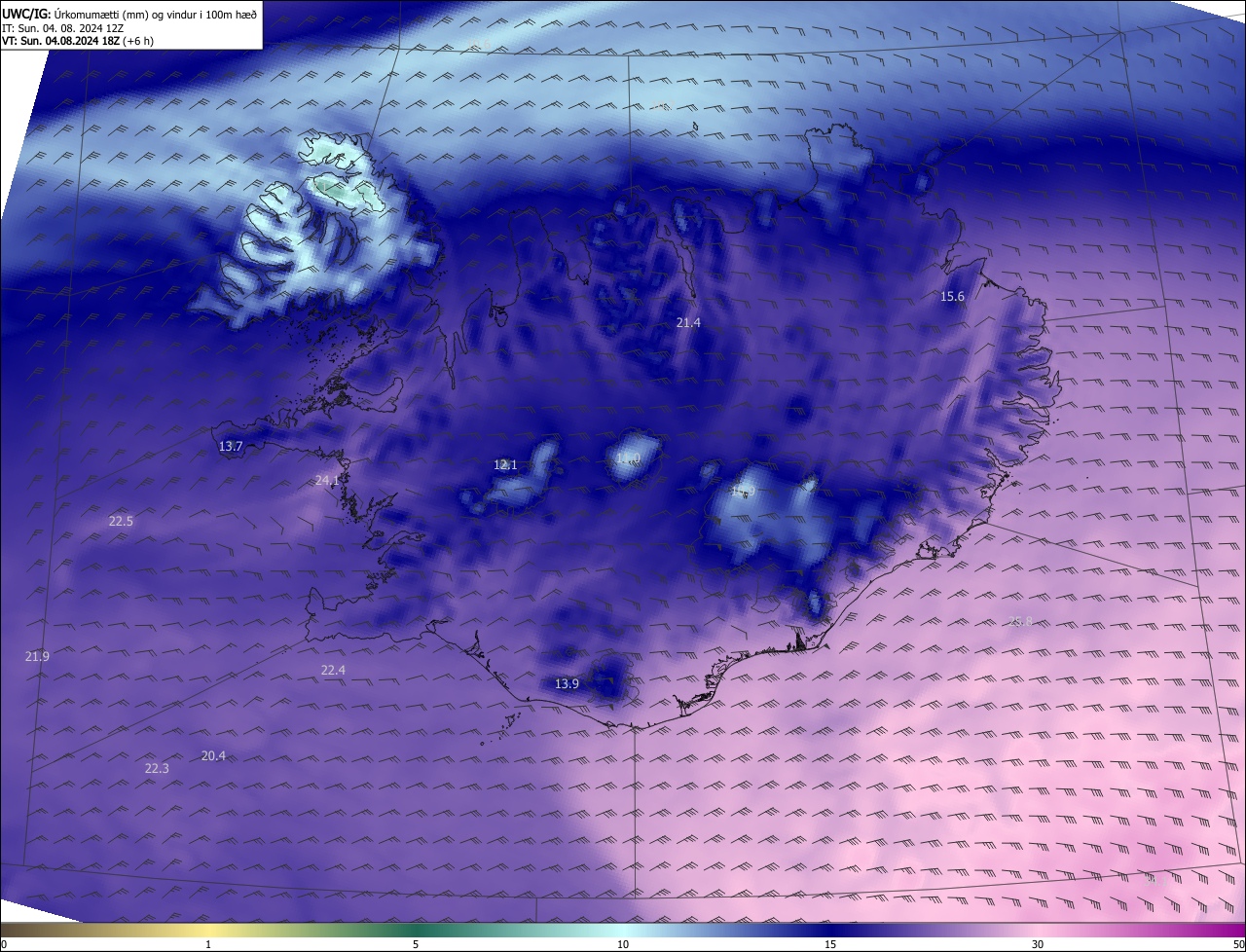Click the map value label '25.8'
The image size is (1246, 952).
point(1020,621)
